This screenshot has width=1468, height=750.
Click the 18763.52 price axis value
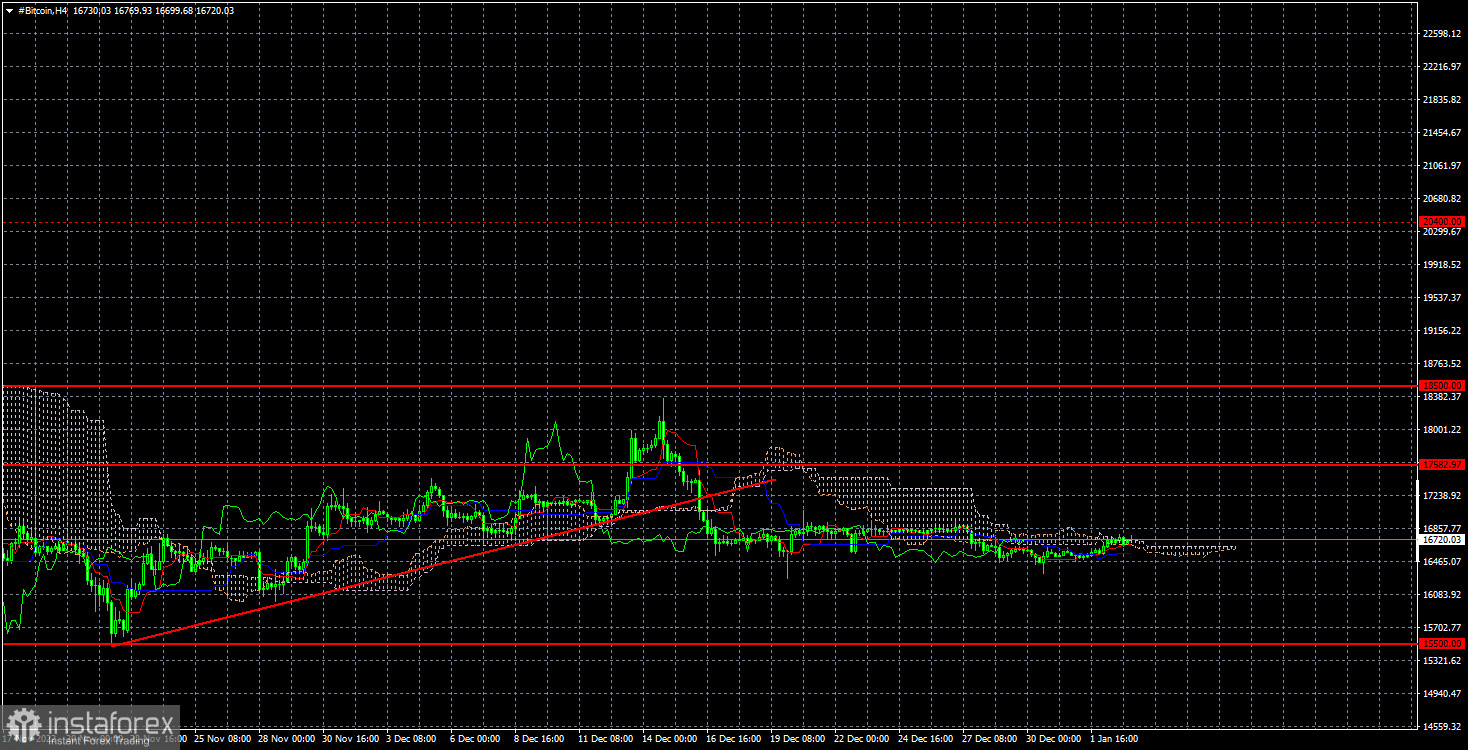pyautogui.click(x=1442, y=364)
